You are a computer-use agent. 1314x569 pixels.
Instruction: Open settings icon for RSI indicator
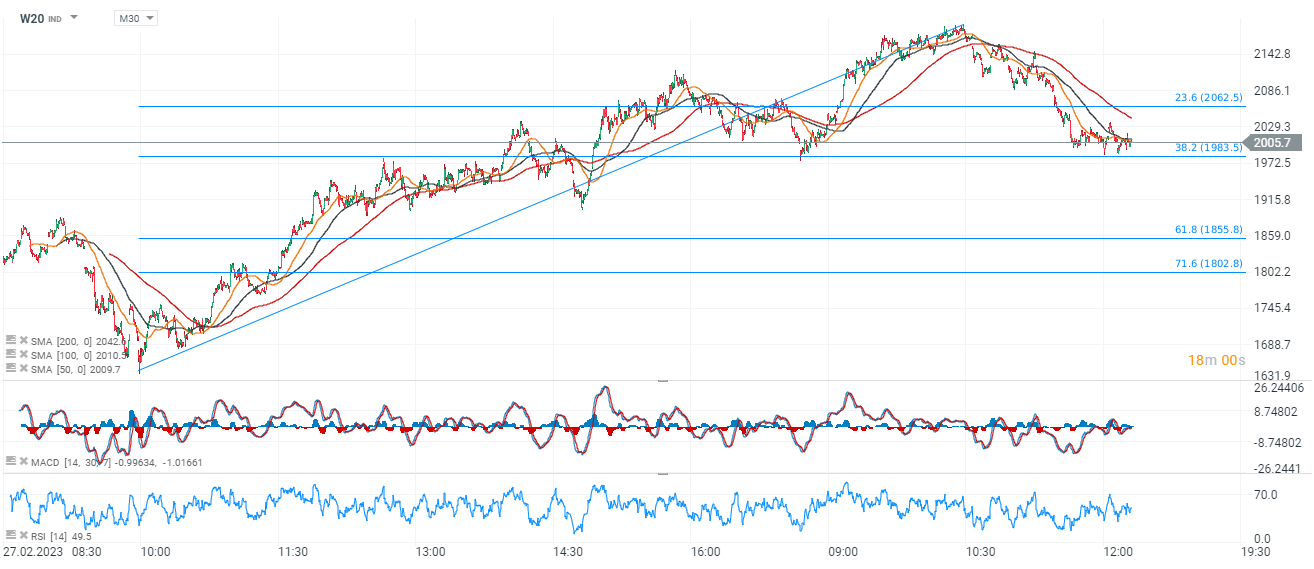coord(10,535)
